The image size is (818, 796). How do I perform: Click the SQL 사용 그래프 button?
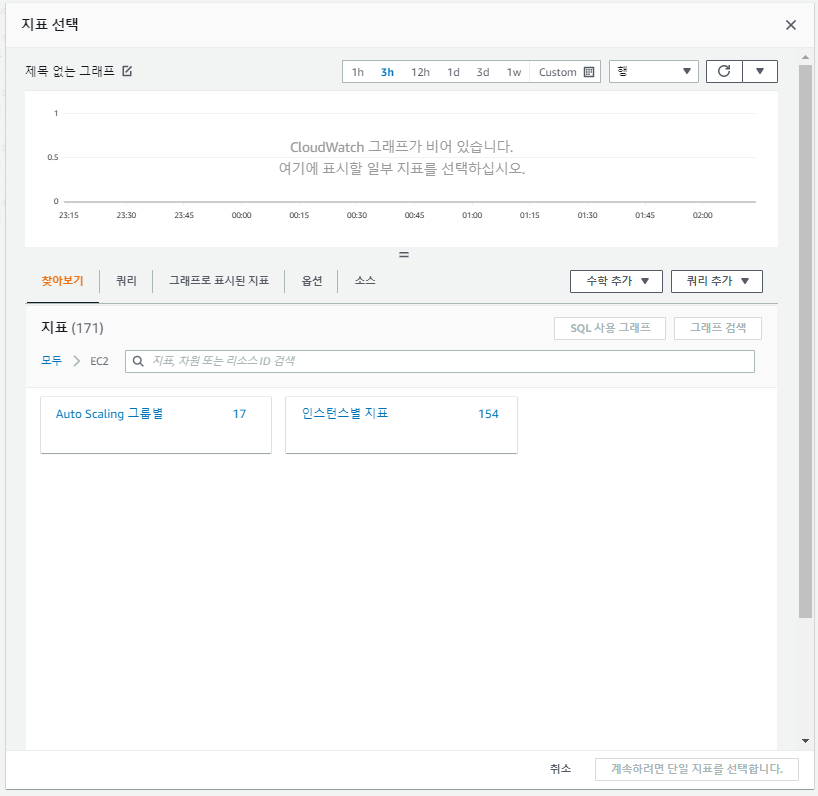tap(610, 329)
